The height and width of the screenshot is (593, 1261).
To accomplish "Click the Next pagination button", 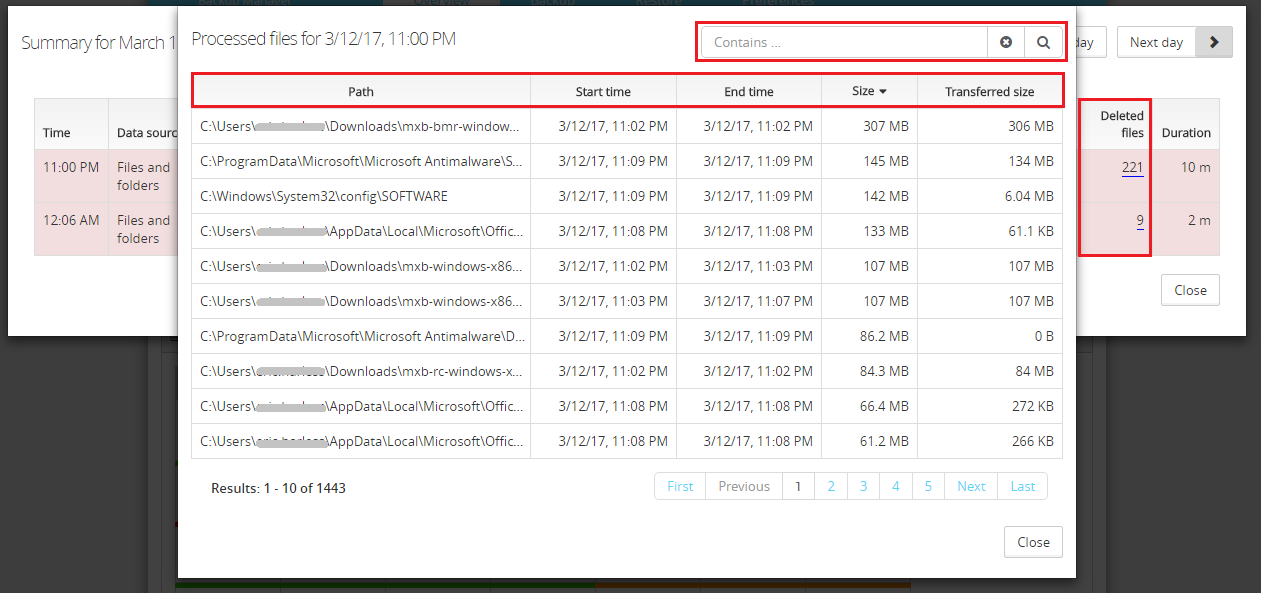I will coord(970,485).
